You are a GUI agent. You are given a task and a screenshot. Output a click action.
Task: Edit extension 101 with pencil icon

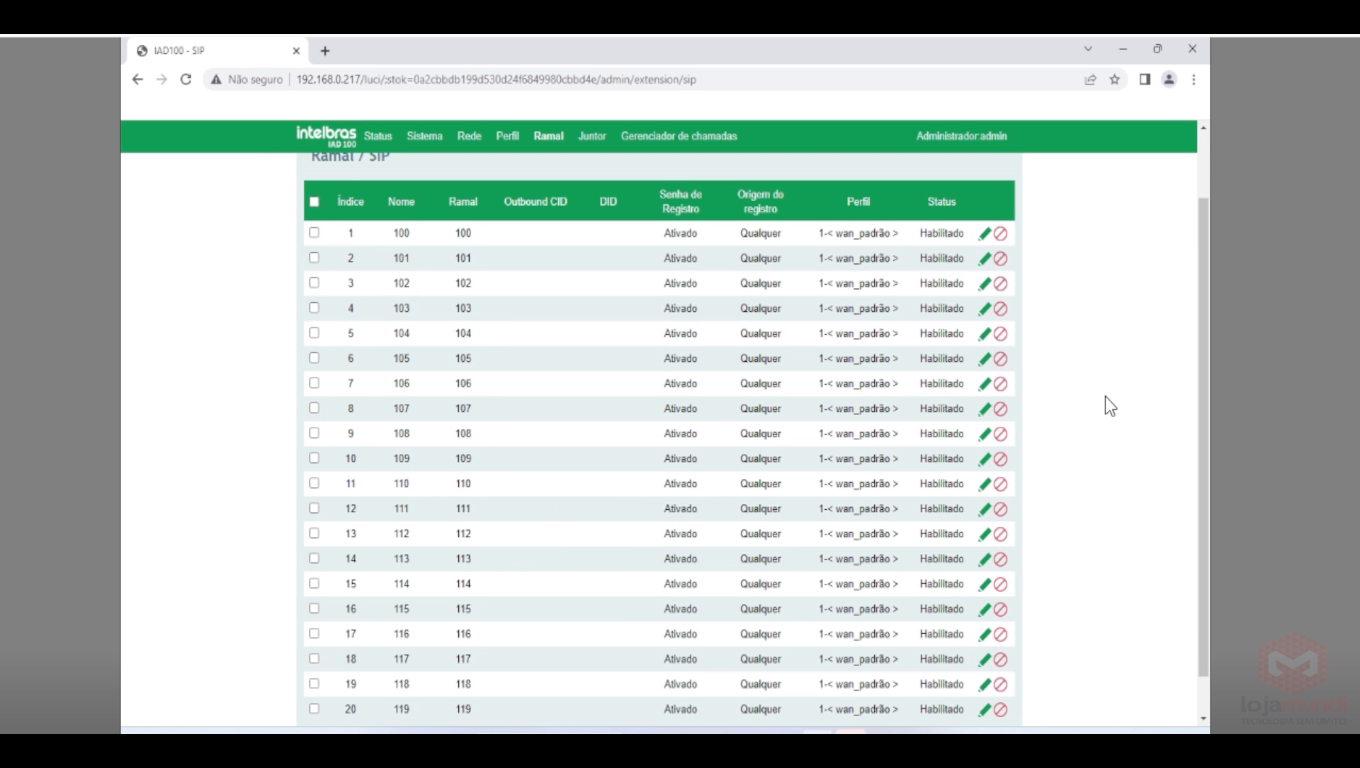point(984,258)
